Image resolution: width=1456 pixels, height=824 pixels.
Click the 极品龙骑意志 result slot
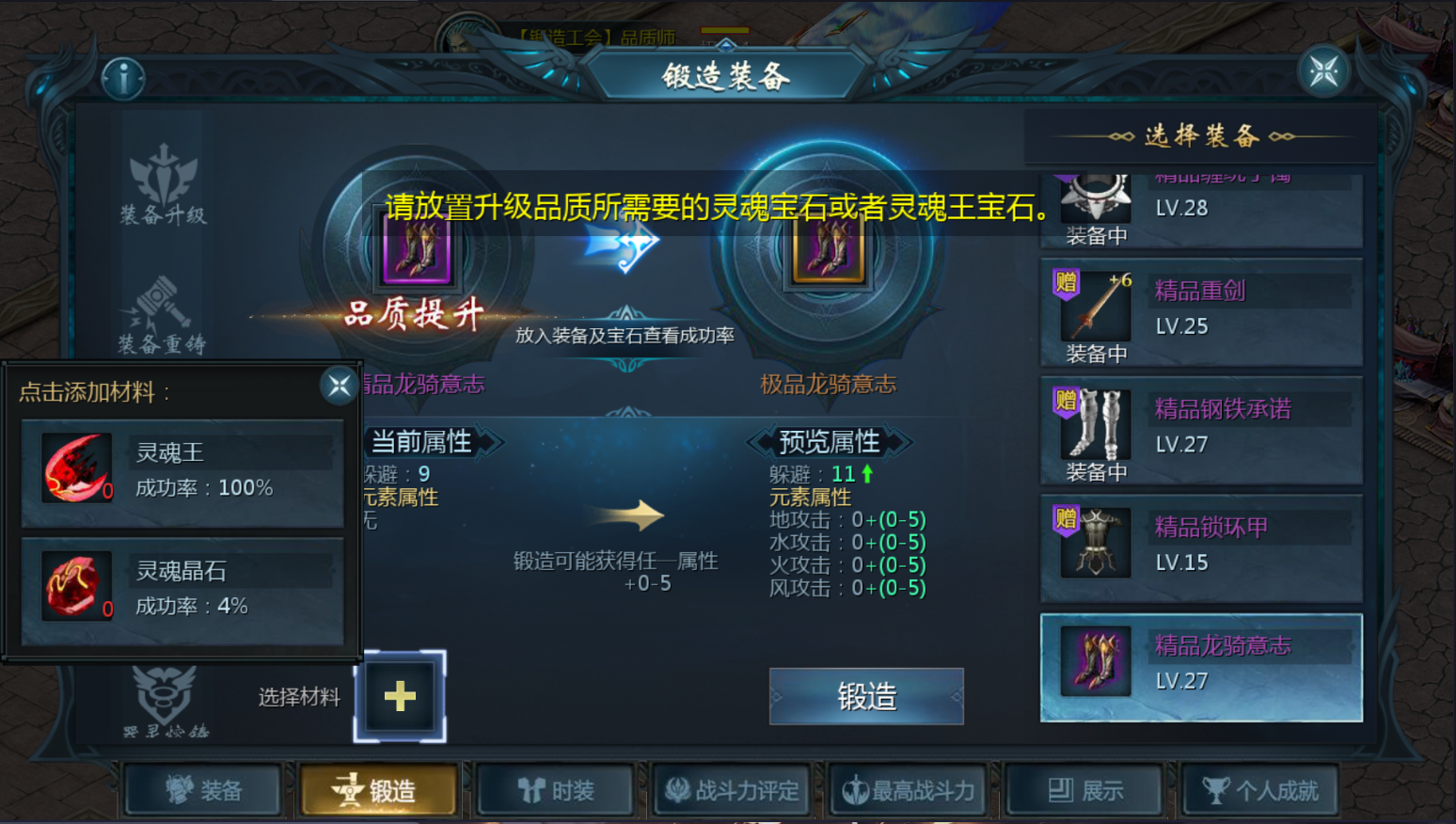(x=829, y=248)
